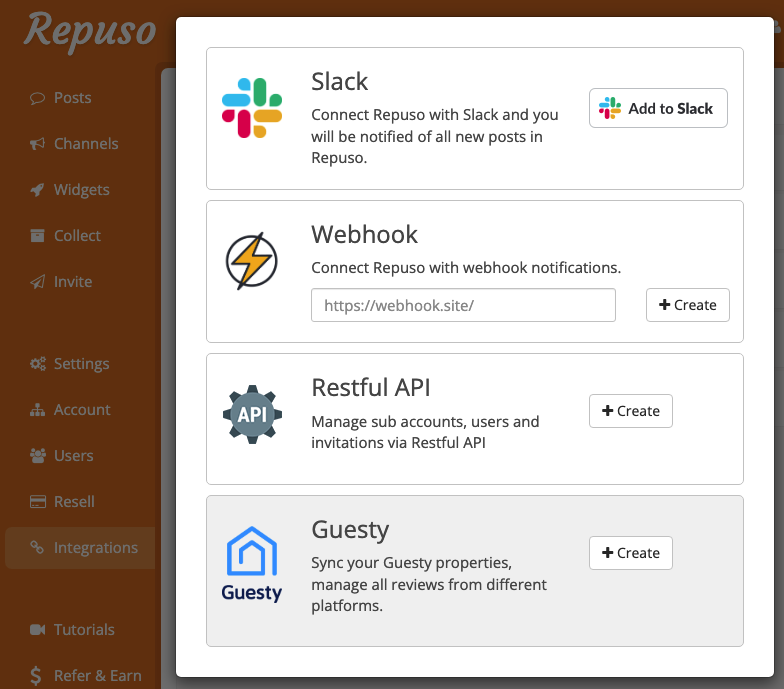Click the Slack heading text
This screenshot has width=784, height=689.
point(340,82)
